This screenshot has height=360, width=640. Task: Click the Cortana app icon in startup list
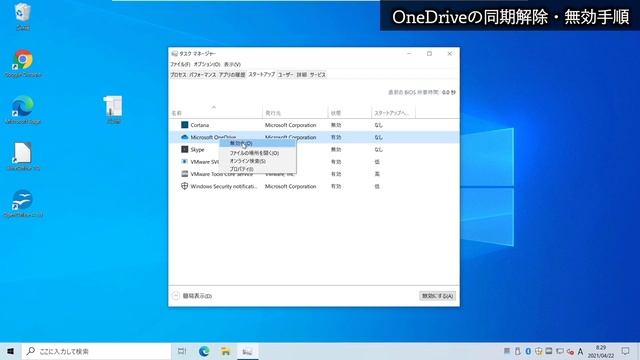pyautogui.click(x=184, y=125)
